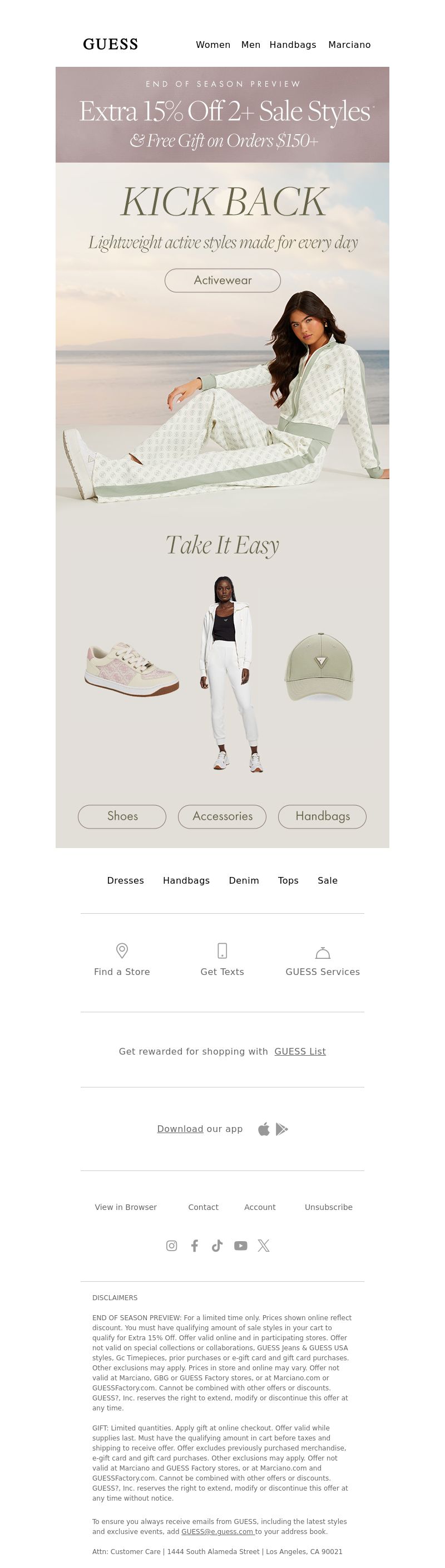Click the Get Texts phone icon
Screen dimensions: 445x1568
pos(222,950)
